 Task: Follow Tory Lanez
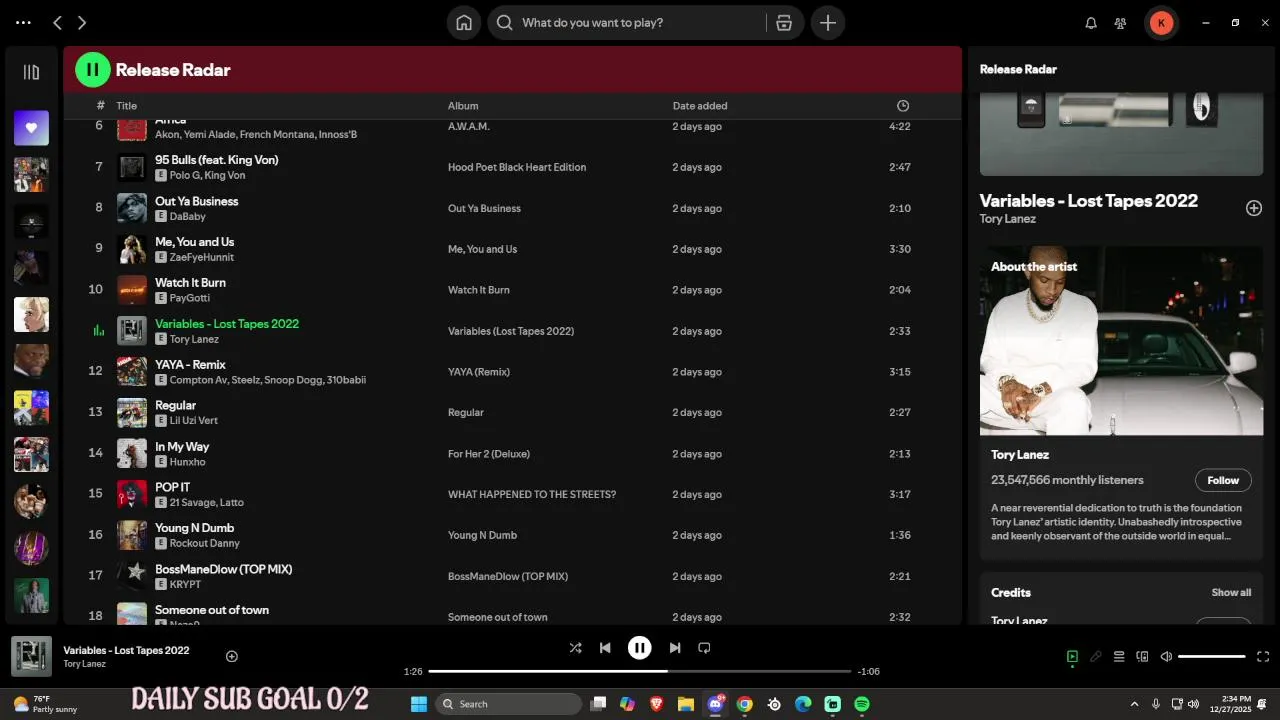pos(1223,480)
